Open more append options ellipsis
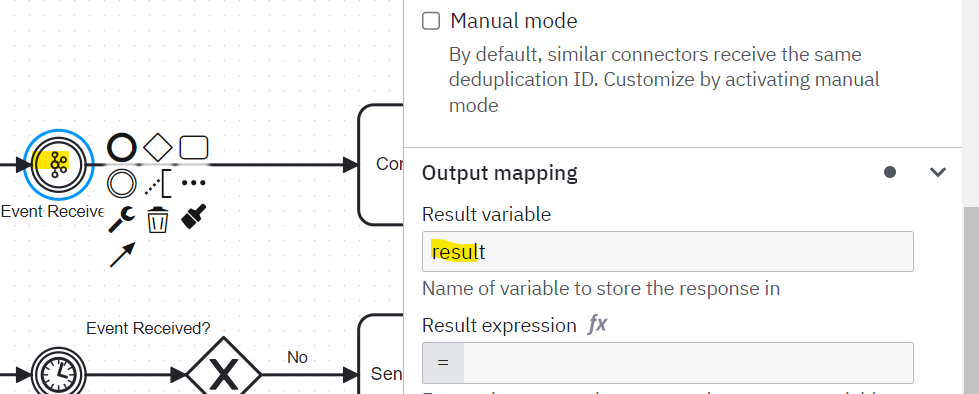The height and width of the screenshot is (394, 979). pos(194,183)
